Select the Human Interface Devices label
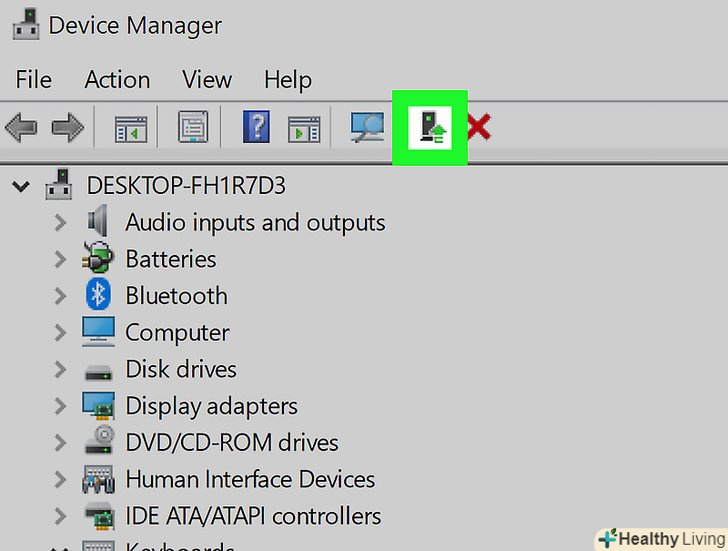Viewport: 728px width, 551px height. point(250,480)
